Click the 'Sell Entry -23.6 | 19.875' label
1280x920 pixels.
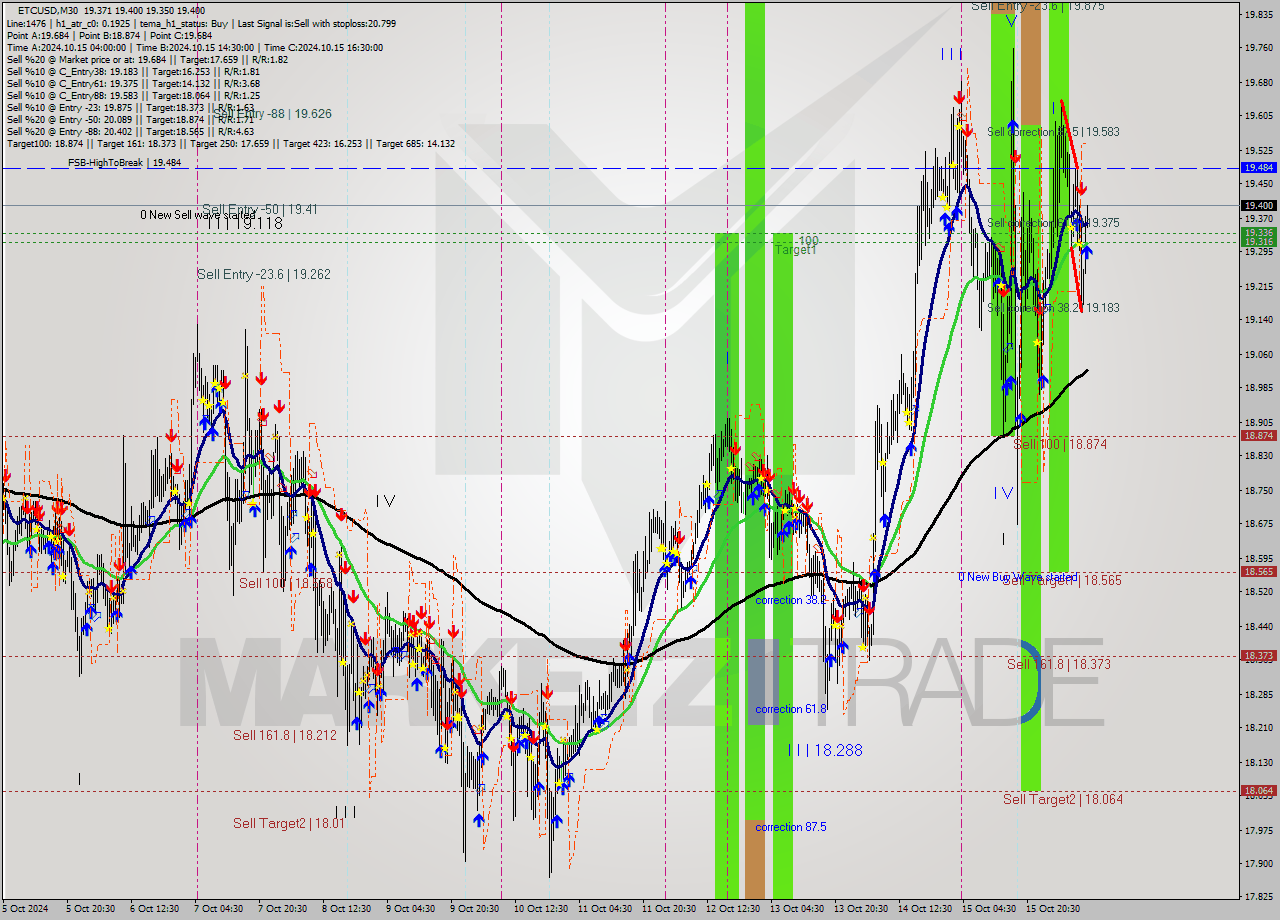coord(1037,6)
